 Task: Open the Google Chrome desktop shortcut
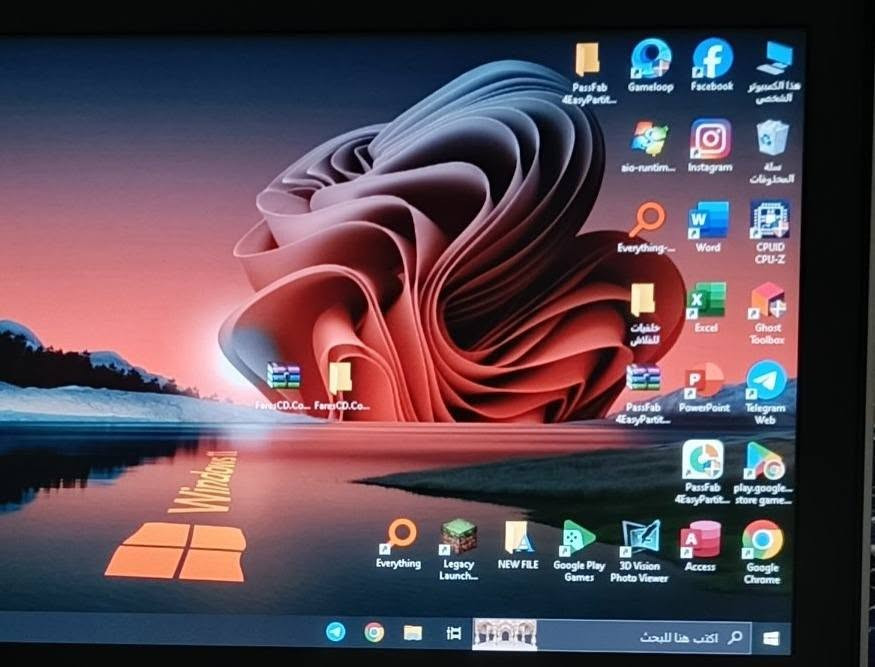(762, 552)
